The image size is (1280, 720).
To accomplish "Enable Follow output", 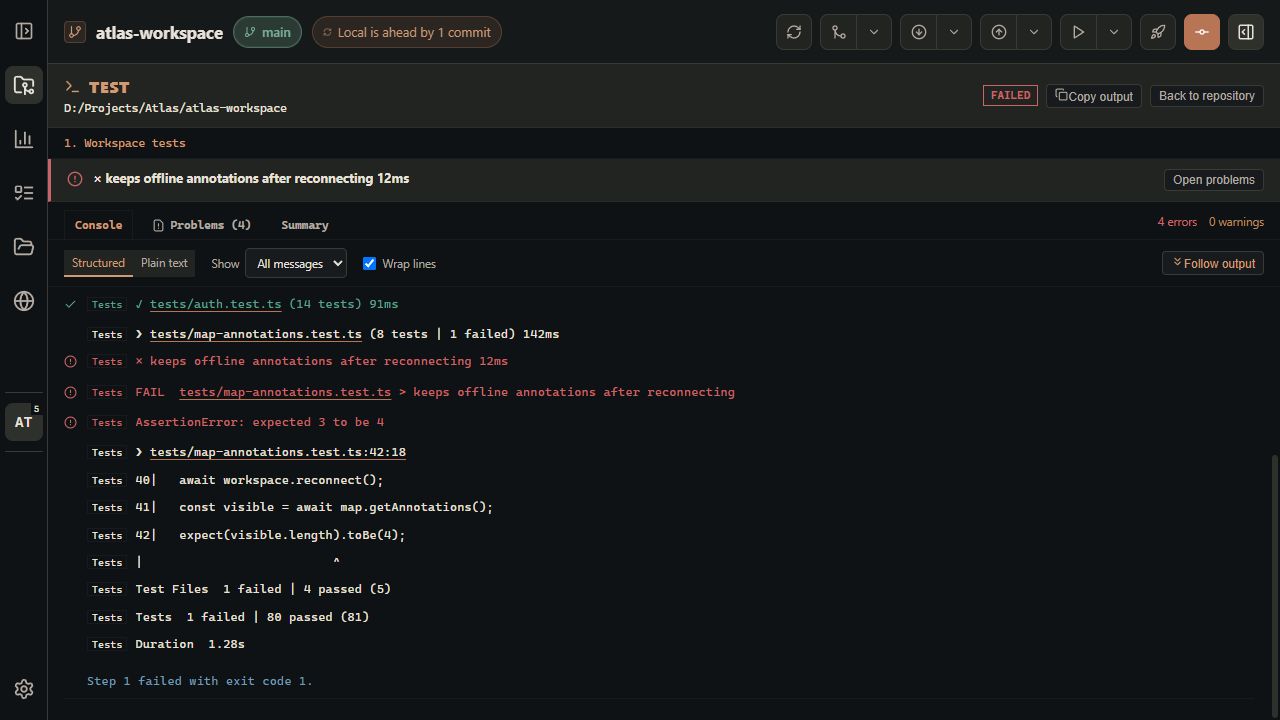I will pyautogui.click(x=1213, y=263).
